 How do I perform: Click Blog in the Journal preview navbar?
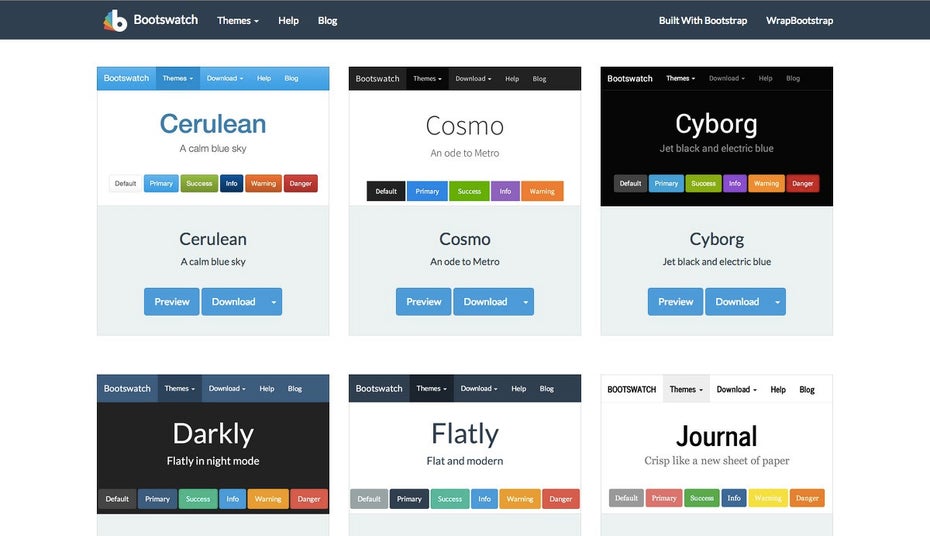tap(807, 390)
